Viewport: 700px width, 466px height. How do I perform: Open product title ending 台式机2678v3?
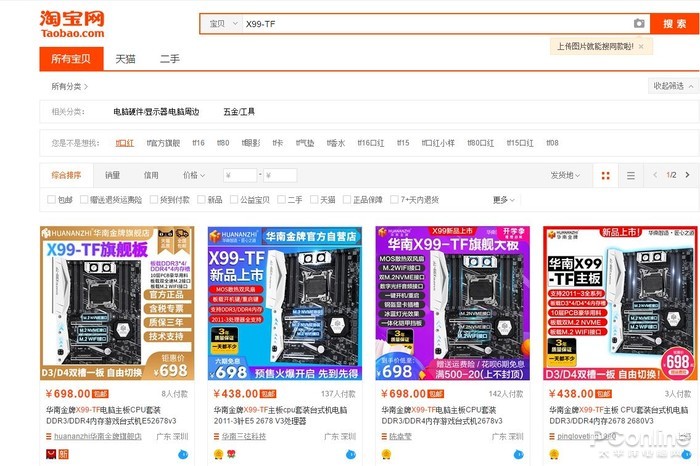pyautogui.click(x=442, y=415)
